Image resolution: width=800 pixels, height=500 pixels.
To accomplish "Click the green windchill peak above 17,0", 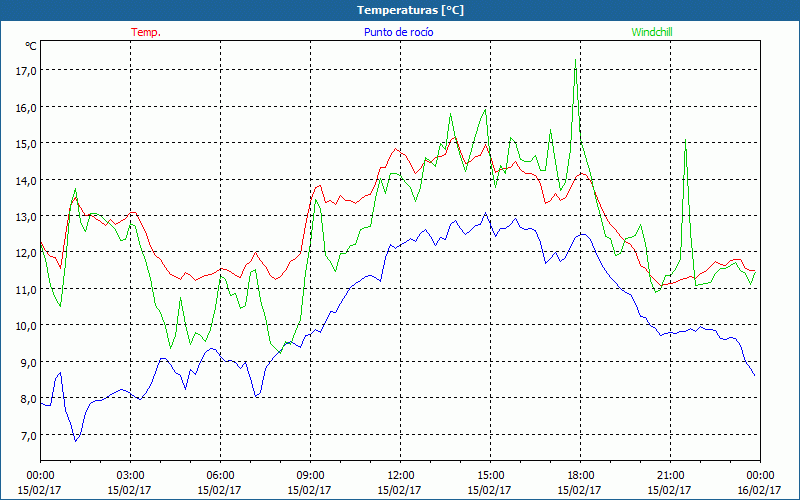I will 576,60.
